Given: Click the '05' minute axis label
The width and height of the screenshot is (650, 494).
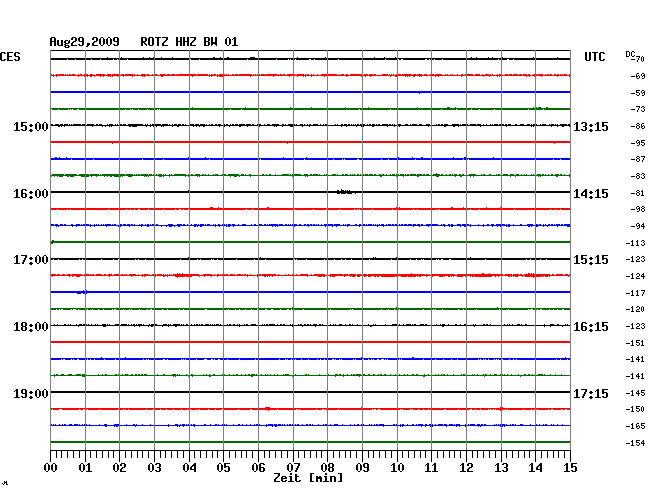Looking at the screenshot, I should click(x=223, y=468).
